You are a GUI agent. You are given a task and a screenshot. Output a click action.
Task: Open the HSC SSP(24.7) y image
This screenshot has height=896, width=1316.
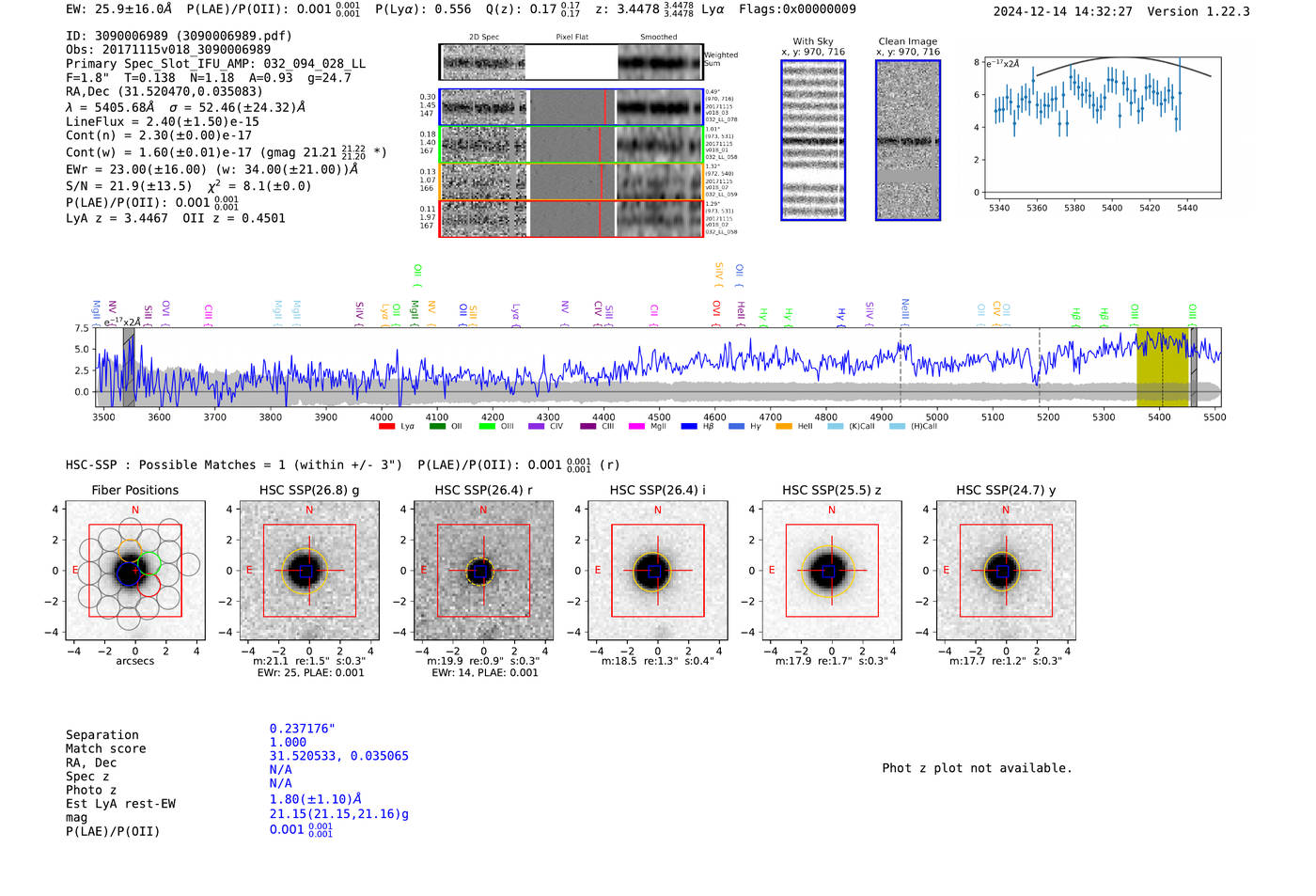point(1006,571)
